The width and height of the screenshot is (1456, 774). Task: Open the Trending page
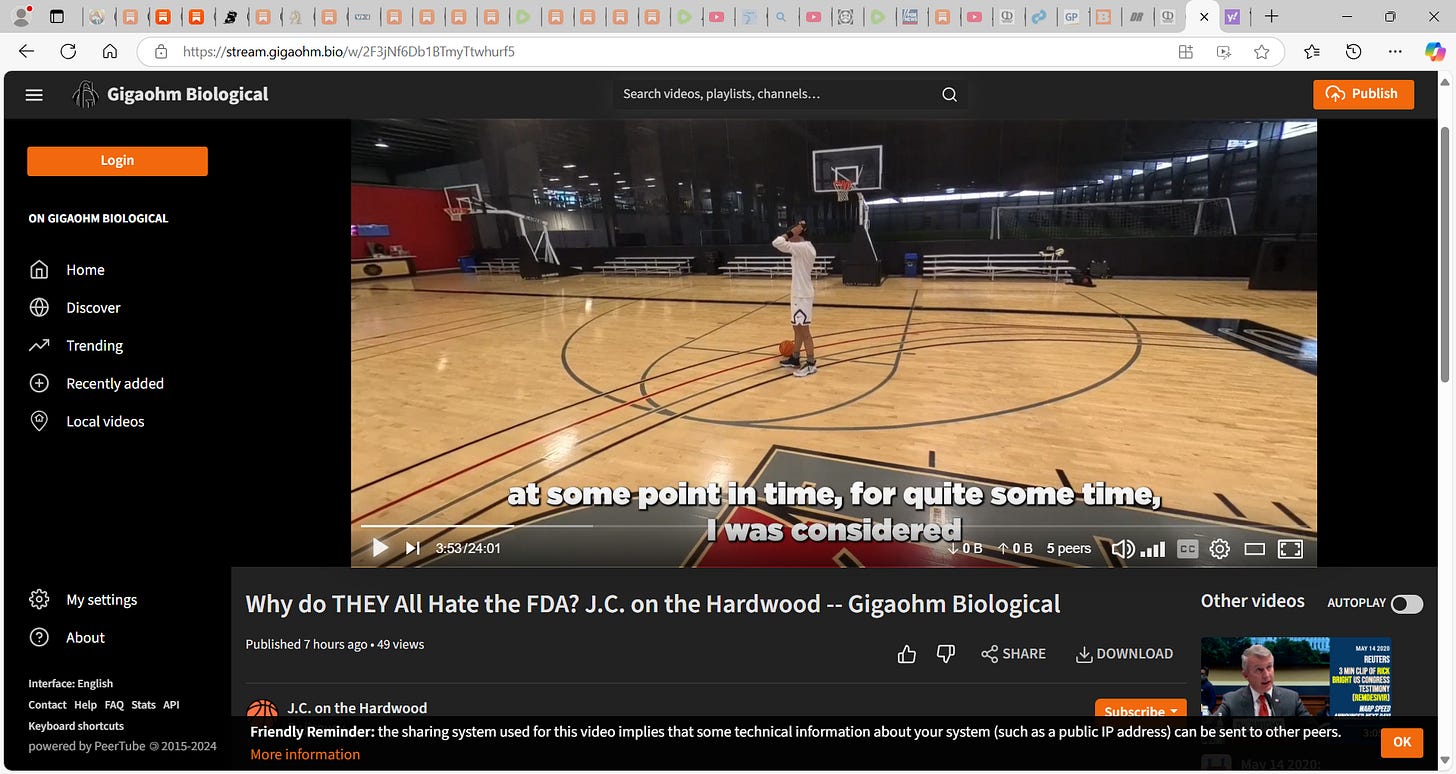(x=76, y=346)
